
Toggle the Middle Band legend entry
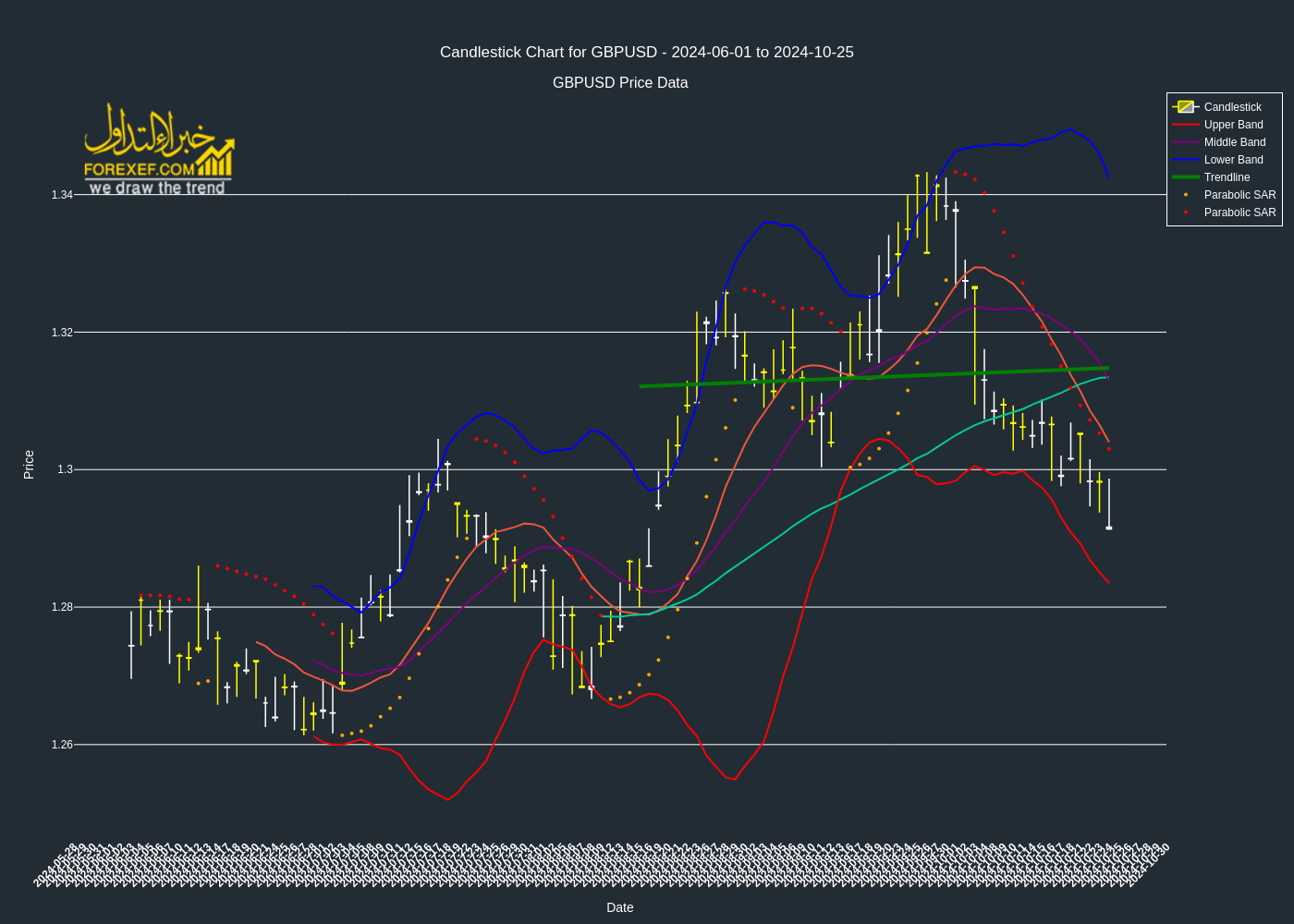[1225, 142]
